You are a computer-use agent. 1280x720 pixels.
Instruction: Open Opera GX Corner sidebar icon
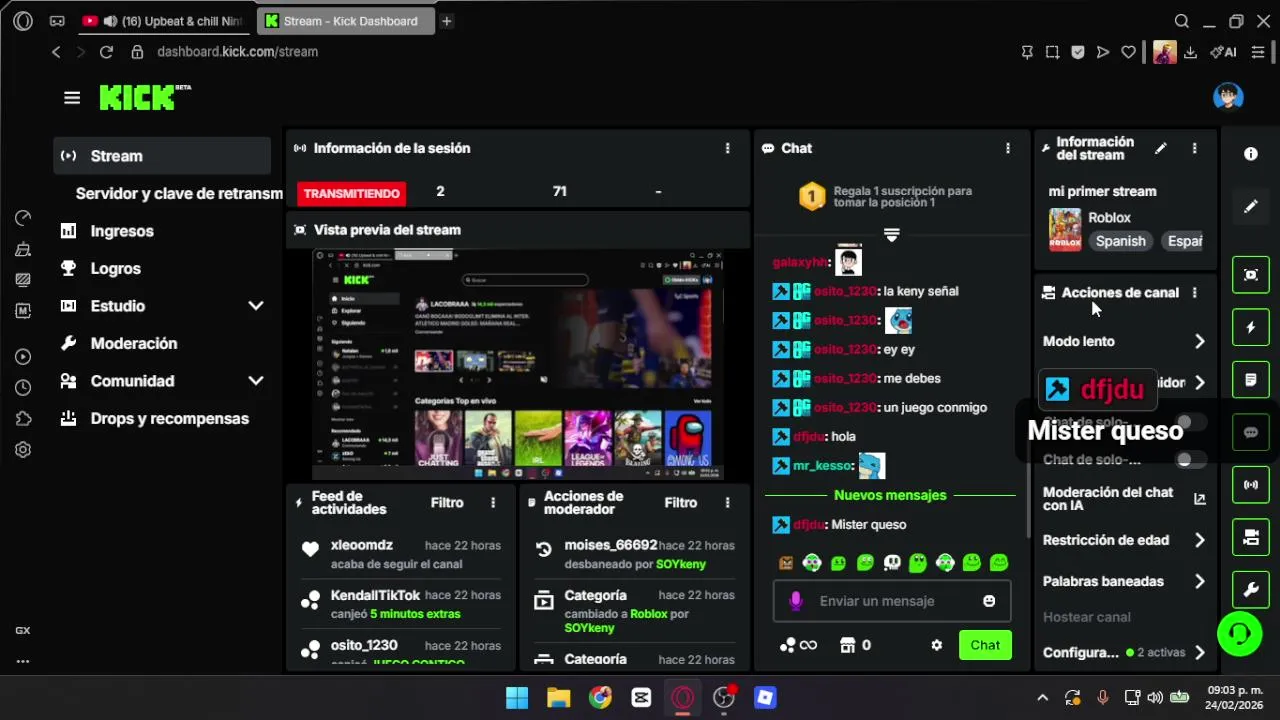23,631
